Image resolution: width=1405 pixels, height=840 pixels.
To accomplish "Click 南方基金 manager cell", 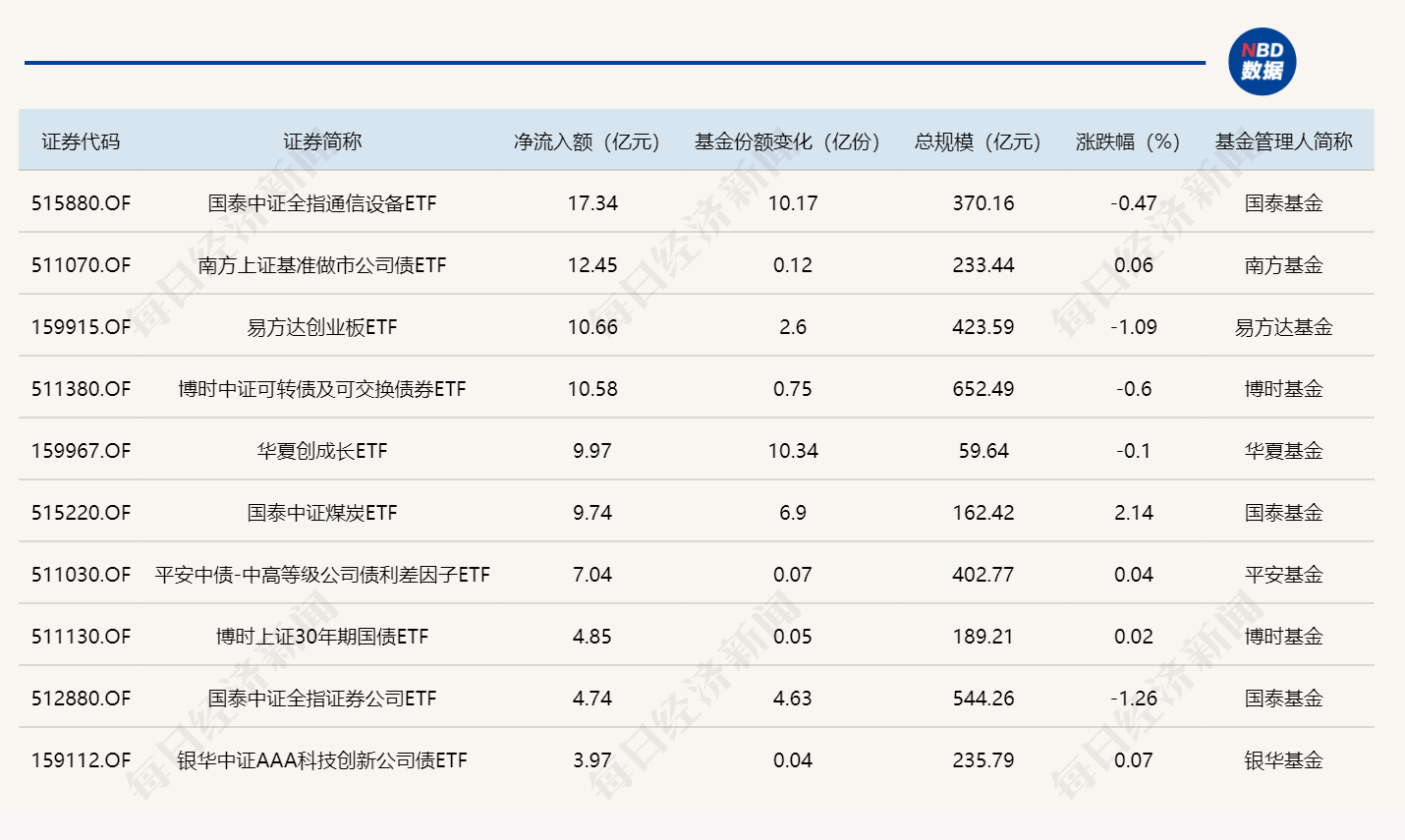I will pyautogui.click(x=1284, y=265).
